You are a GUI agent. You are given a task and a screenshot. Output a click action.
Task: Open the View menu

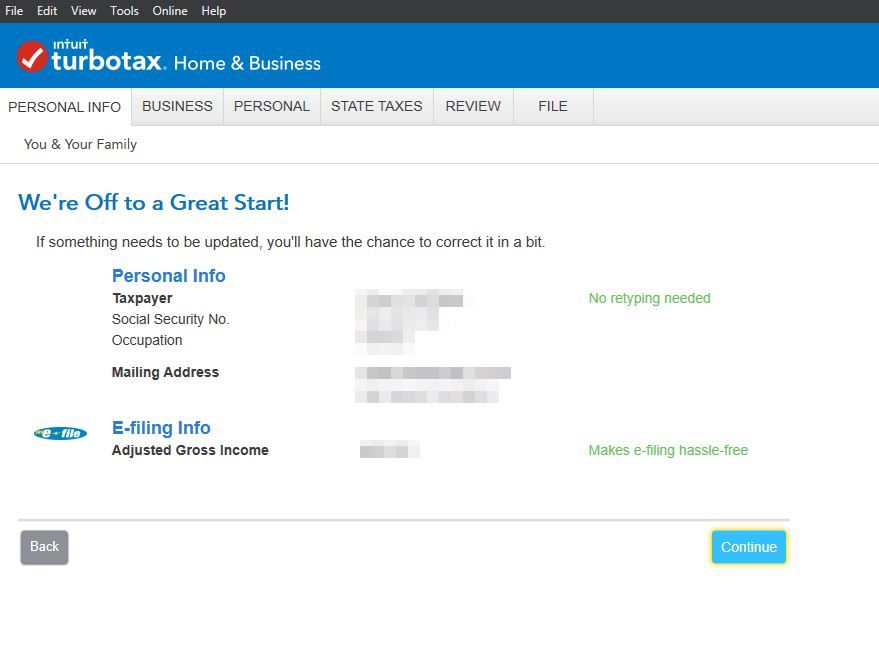coord(84,11)
